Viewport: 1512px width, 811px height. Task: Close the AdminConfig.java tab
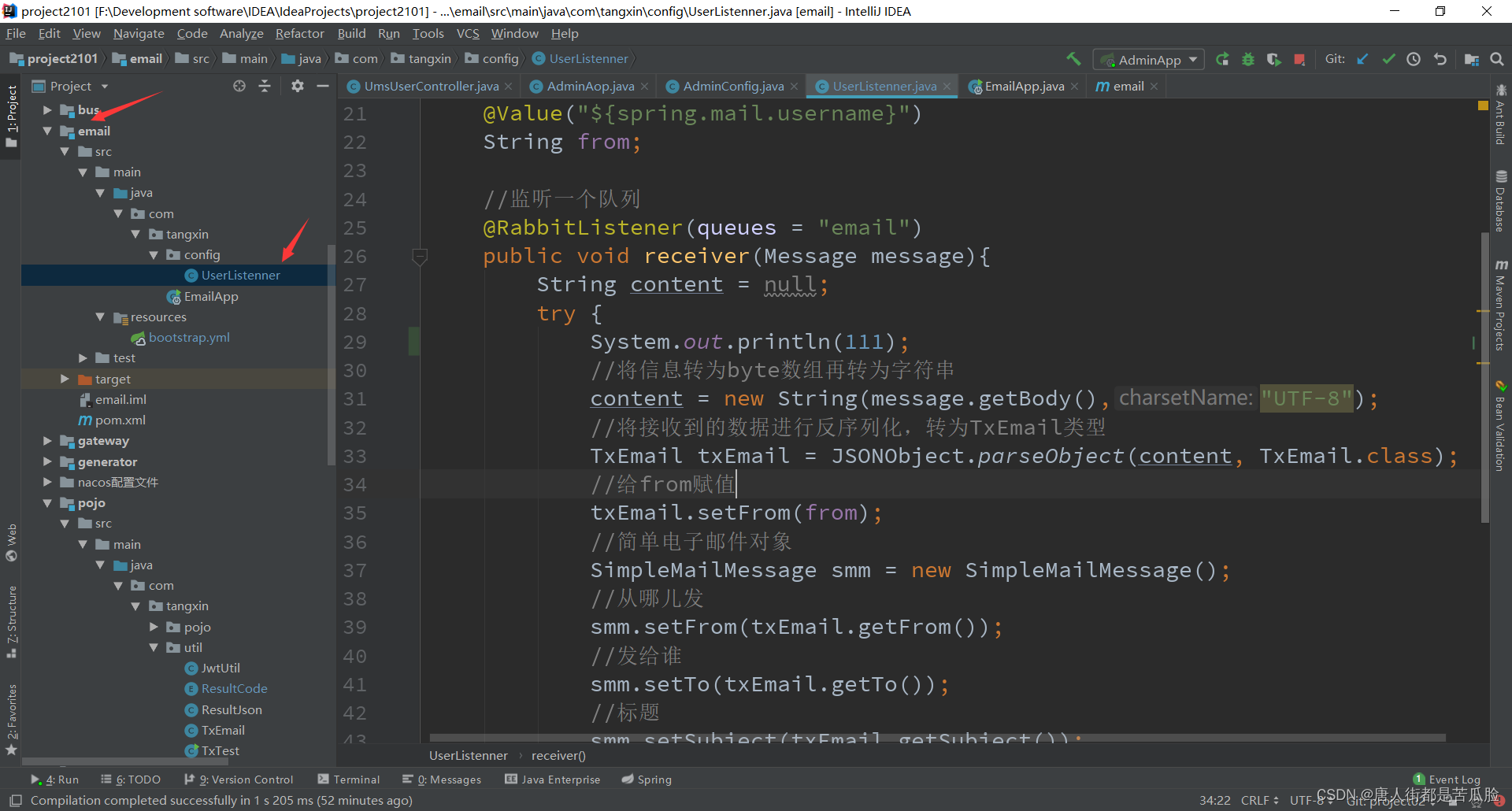click(x=795, y=87)
